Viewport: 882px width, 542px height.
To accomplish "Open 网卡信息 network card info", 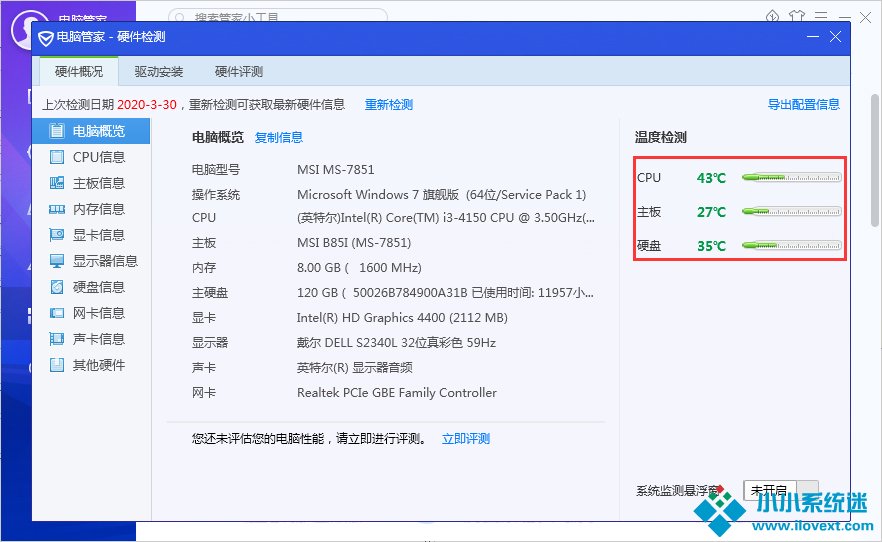I will [x=98, y=313].
